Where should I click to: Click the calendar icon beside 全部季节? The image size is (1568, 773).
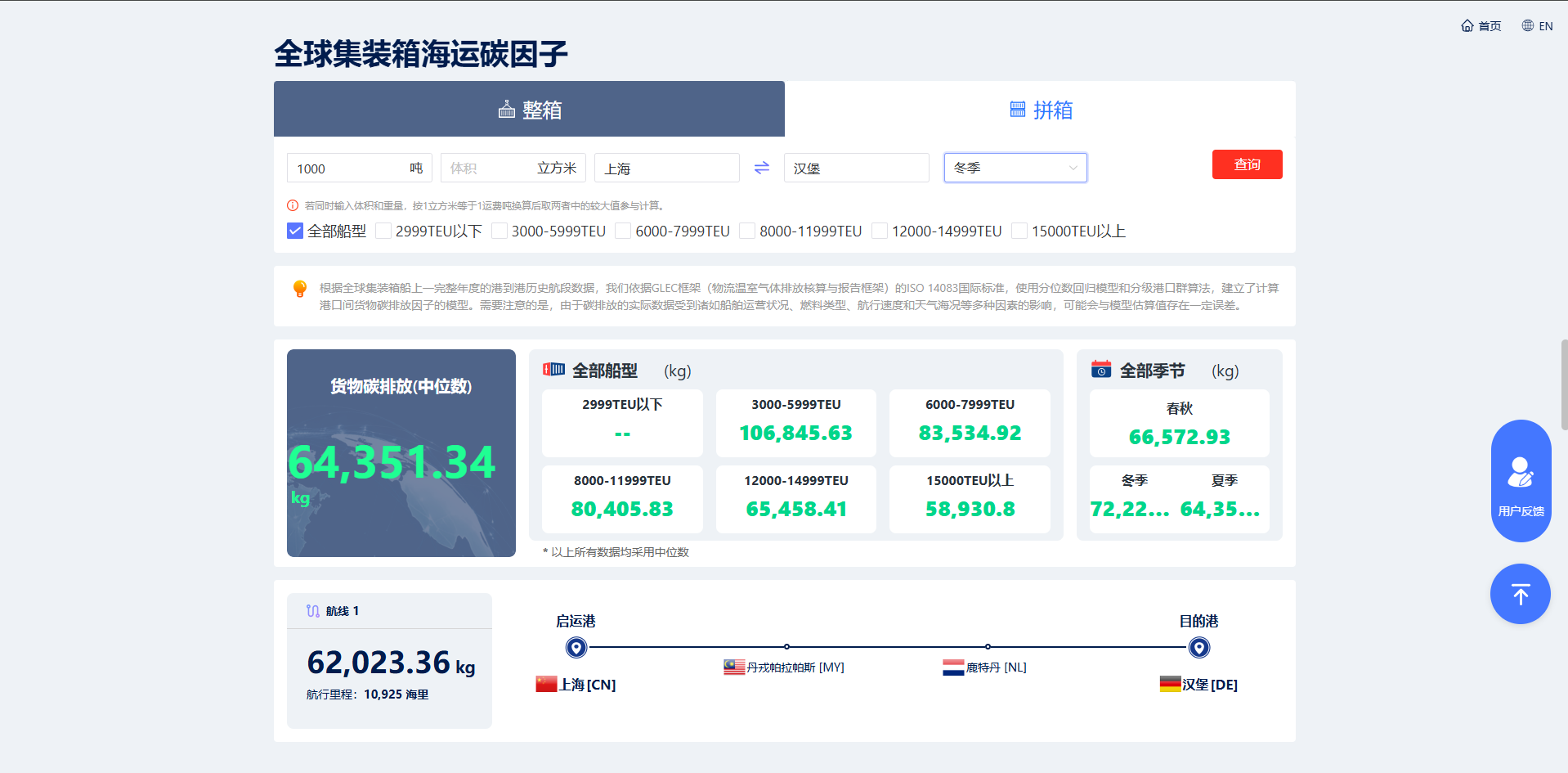pyautogui.click(x=1101, y=370)
